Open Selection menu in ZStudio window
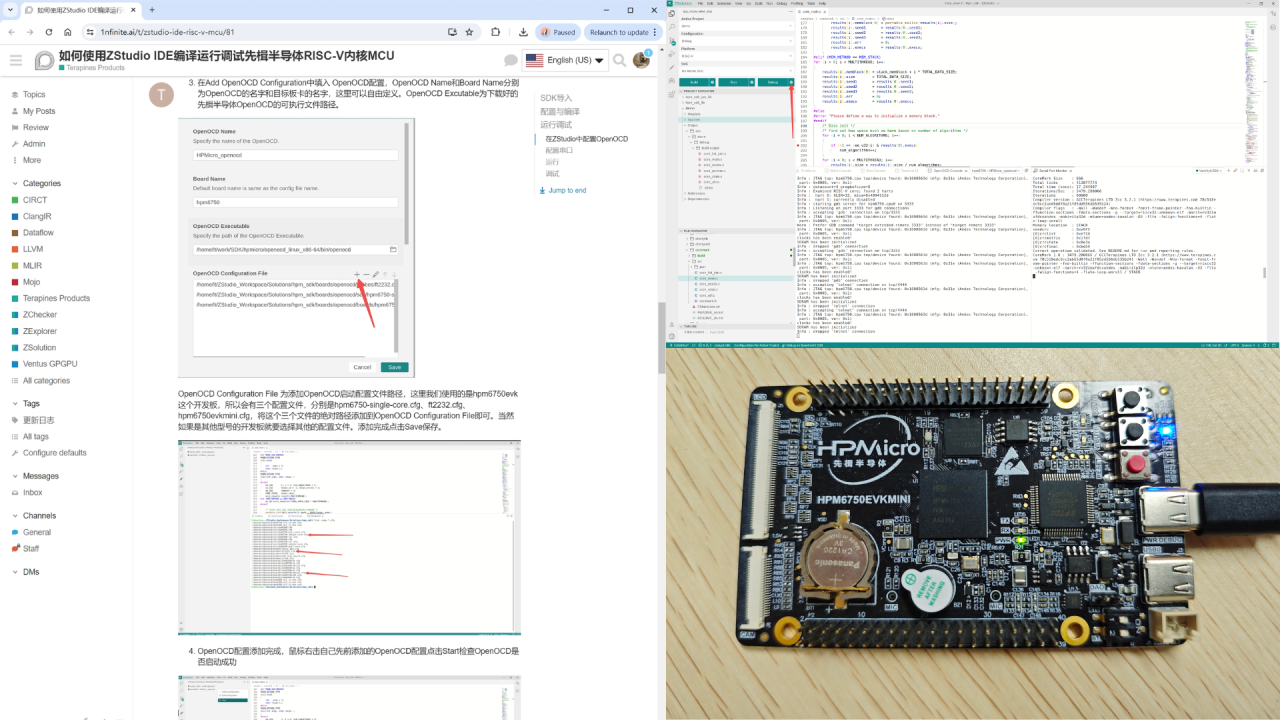Image resolution: width=1280 pixels, height=720 pixels. tap(724, 3)
